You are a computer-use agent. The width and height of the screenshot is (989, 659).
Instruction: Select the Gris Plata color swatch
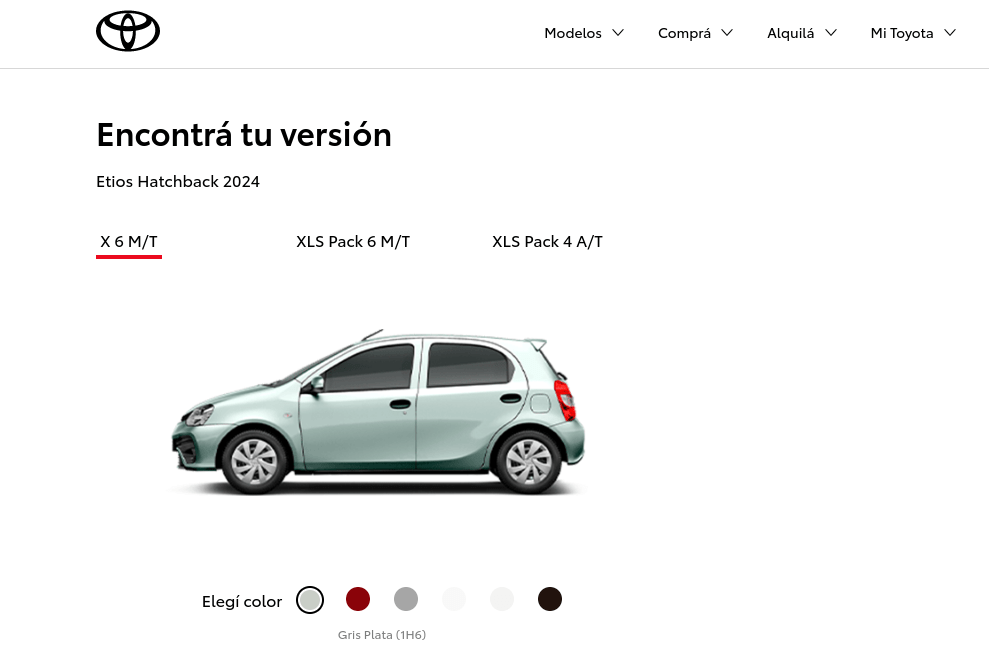(310, 600)
